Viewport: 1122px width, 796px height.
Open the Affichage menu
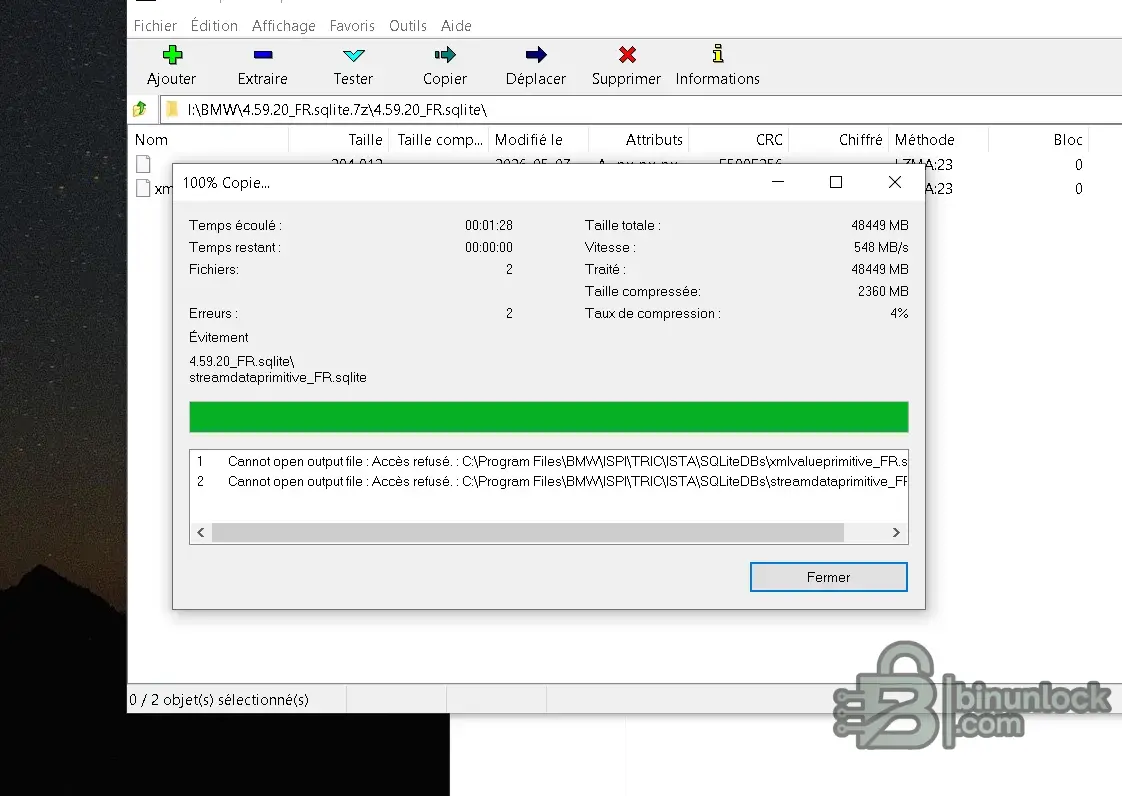point(283,26)
